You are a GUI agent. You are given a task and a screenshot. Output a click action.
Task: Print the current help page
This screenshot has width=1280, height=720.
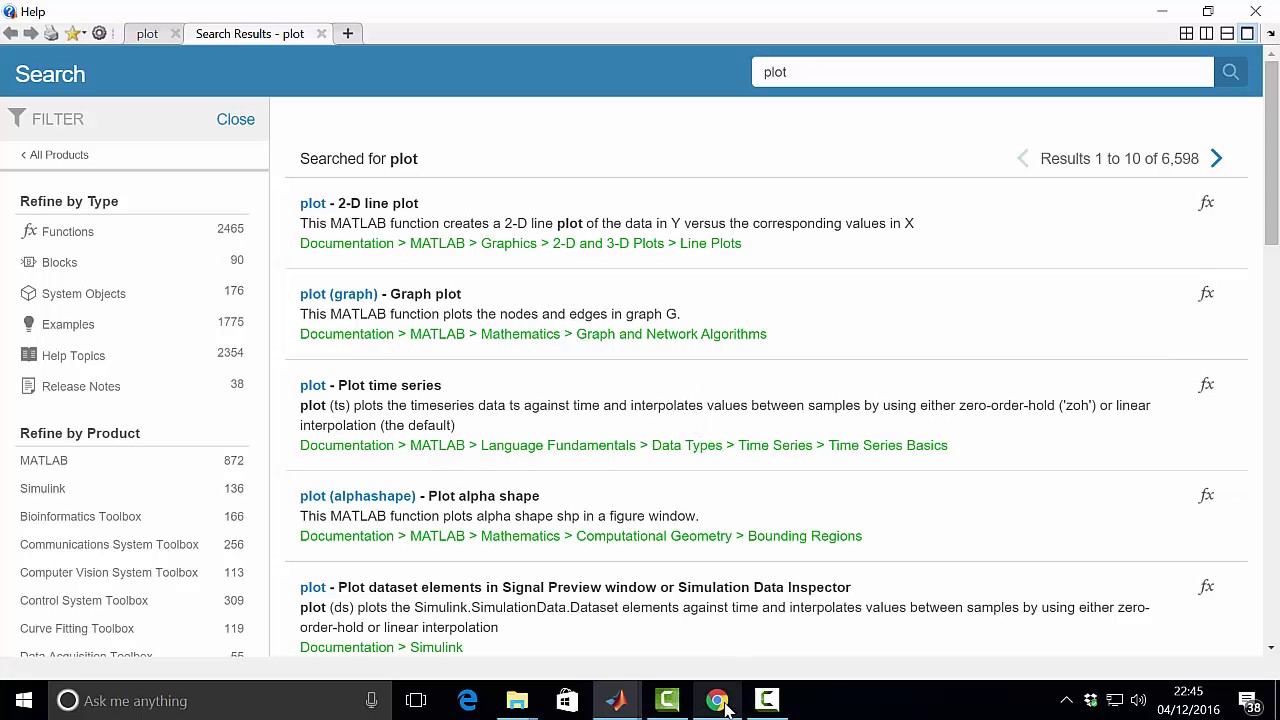coord(51,33)
